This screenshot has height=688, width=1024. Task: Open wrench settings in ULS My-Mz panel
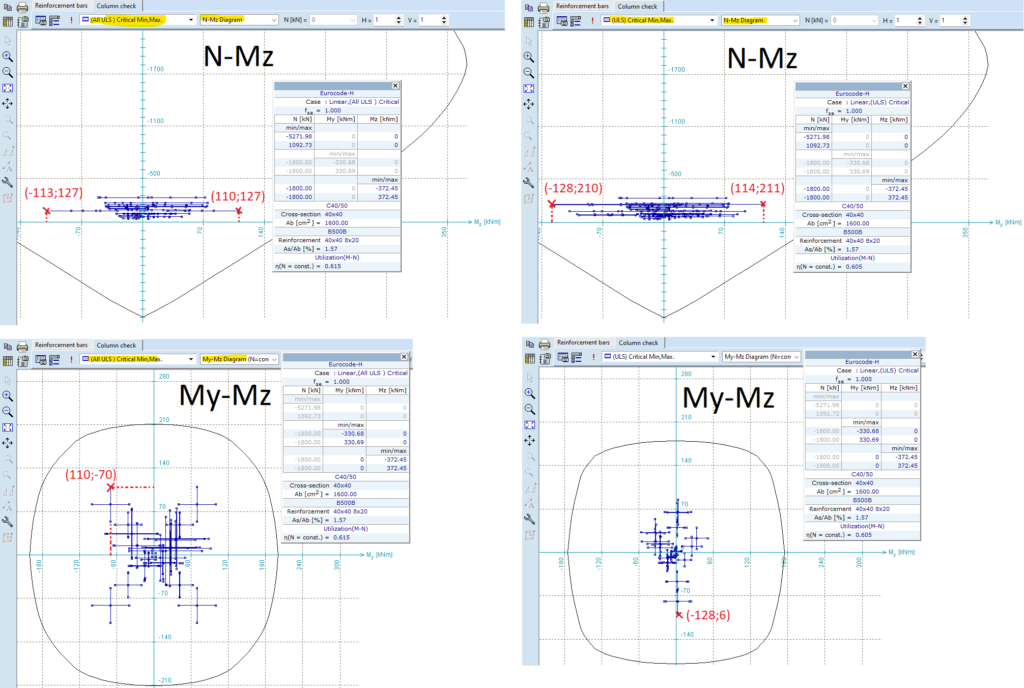point(530,519)
